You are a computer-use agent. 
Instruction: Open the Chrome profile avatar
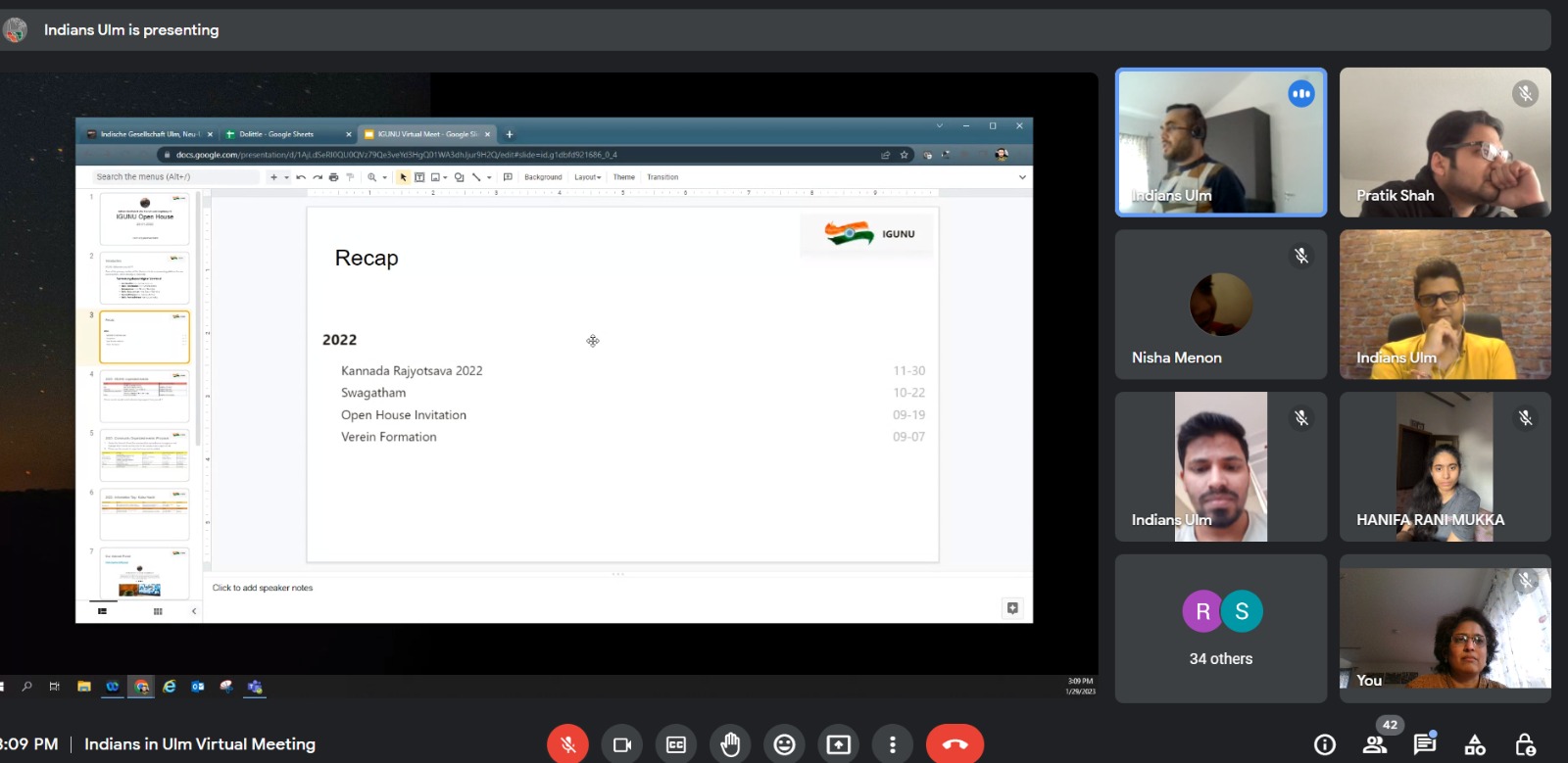pos(1001,155)
